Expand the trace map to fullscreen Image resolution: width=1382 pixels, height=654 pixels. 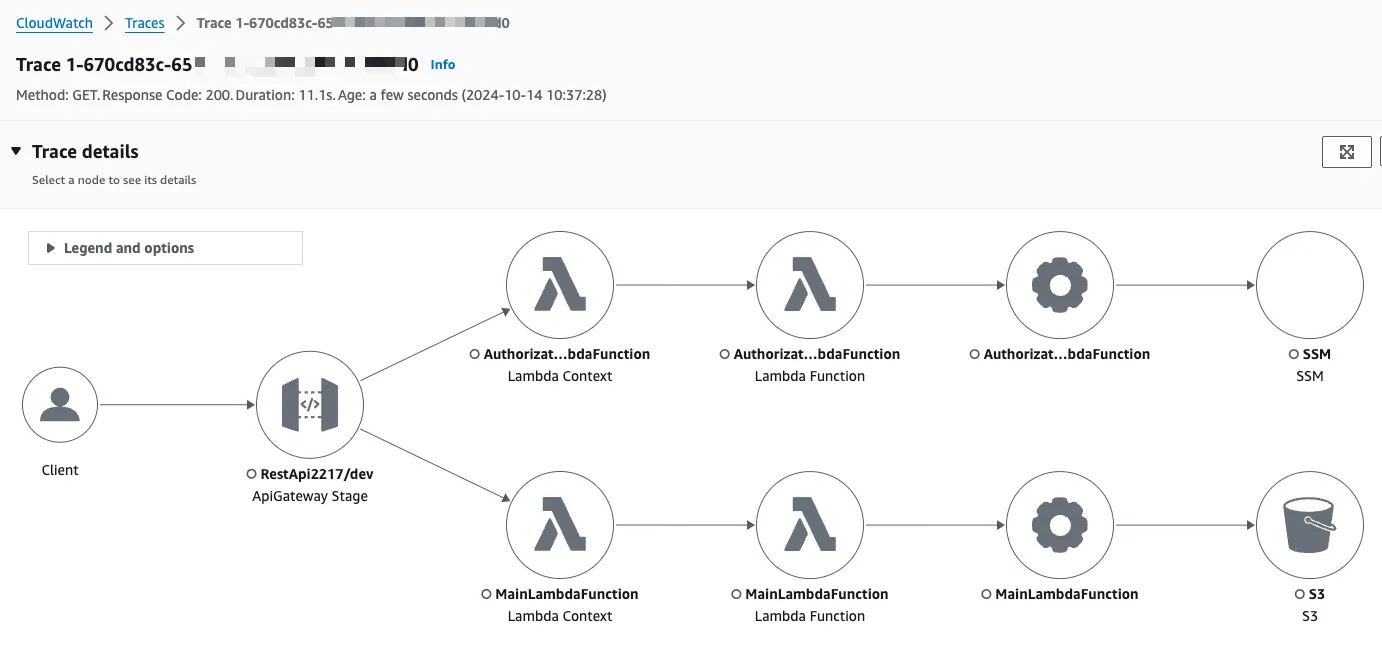[x=1347, y=152]
